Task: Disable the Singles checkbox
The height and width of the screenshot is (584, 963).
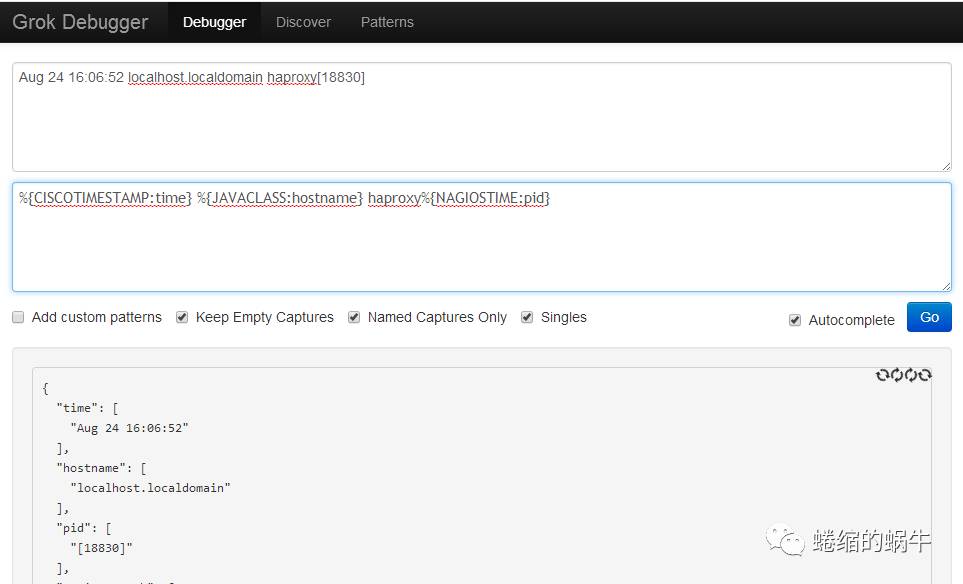Action: (527, 317)
